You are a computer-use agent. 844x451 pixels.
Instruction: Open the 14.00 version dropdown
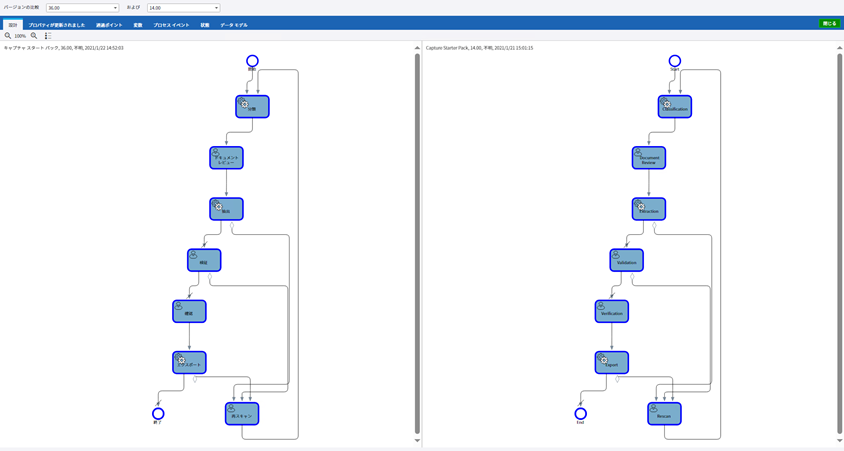pyautogui.click(x=184, y=8)
